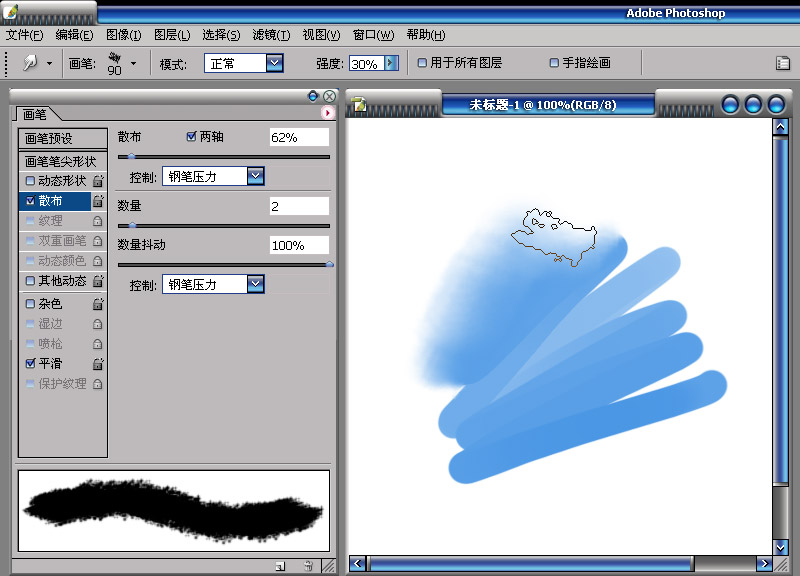
Task: Click the 强度 field showing 30%
Action: (366, 63)
